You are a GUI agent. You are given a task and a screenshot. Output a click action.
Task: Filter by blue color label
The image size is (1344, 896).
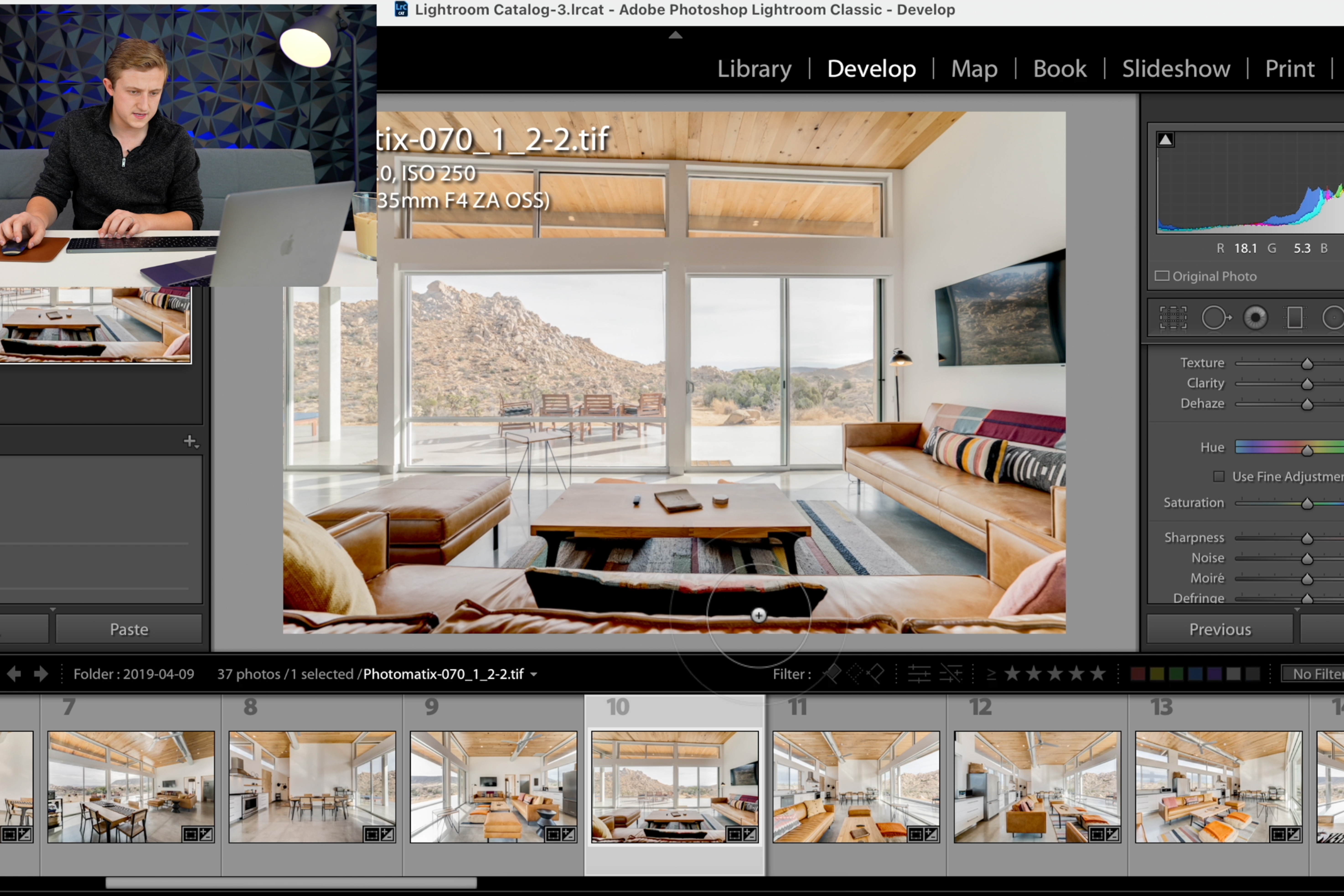coord(1195,674)
